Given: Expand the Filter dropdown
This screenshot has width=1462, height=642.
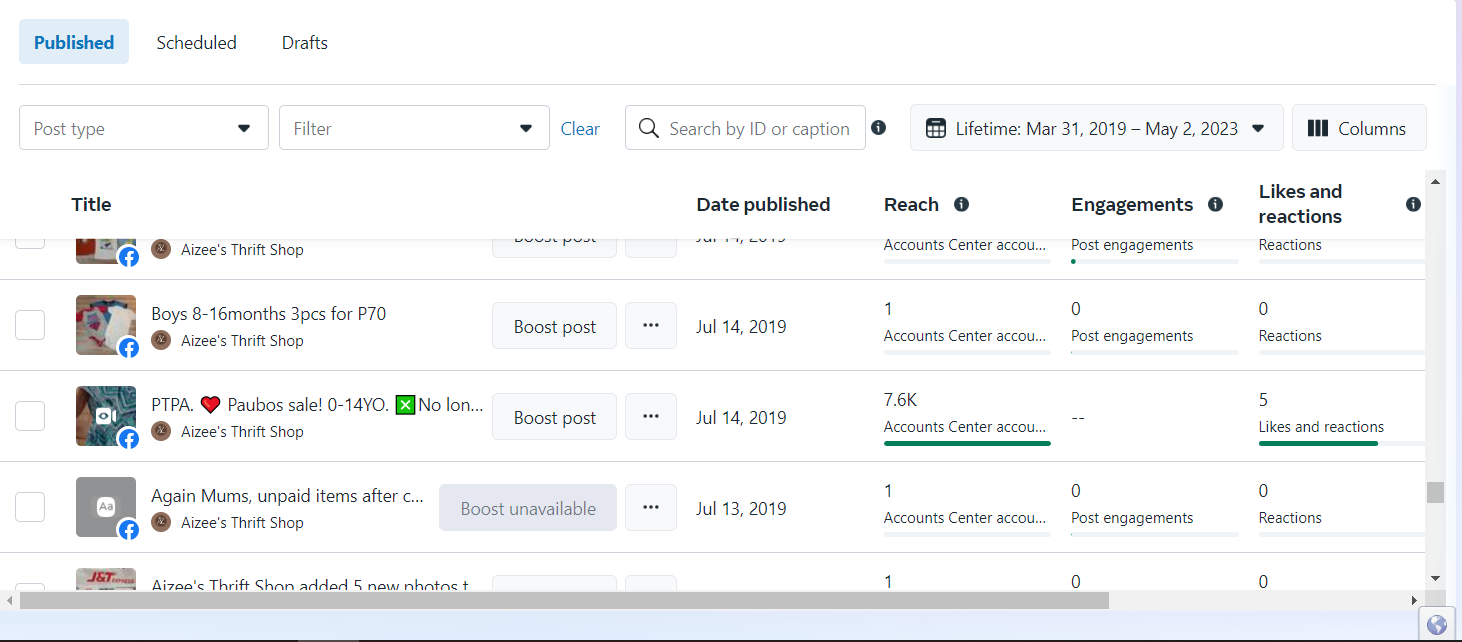Looking at the screenshot, I should point(413,128).
